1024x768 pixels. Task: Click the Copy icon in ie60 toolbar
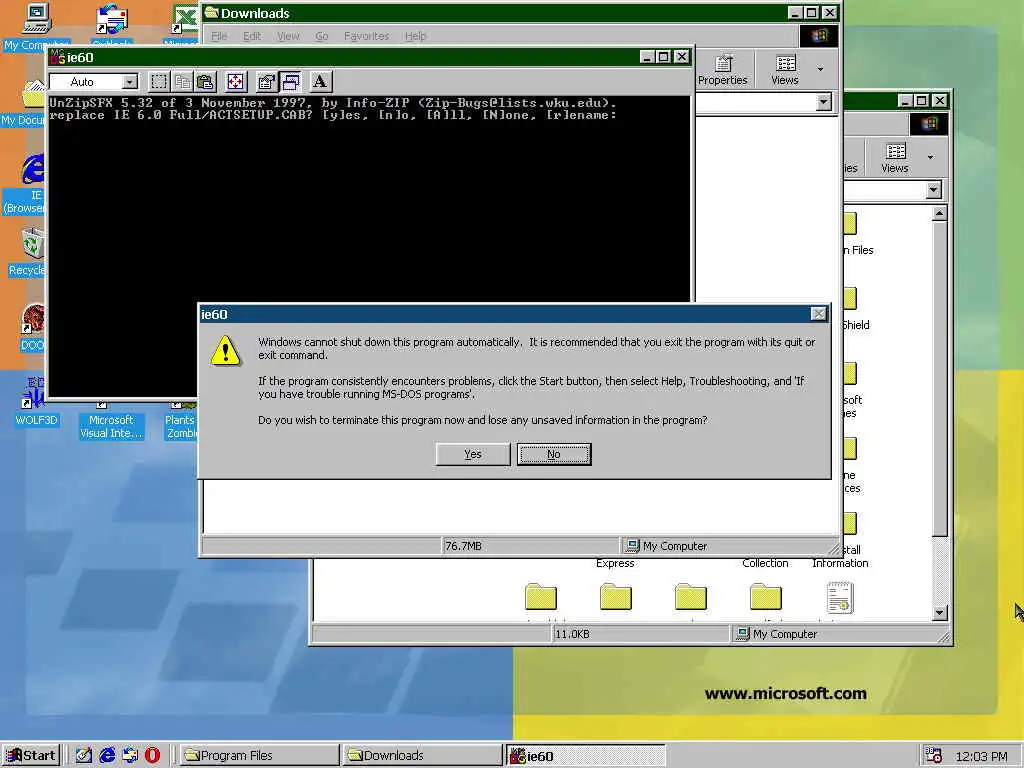coord(182,82)
